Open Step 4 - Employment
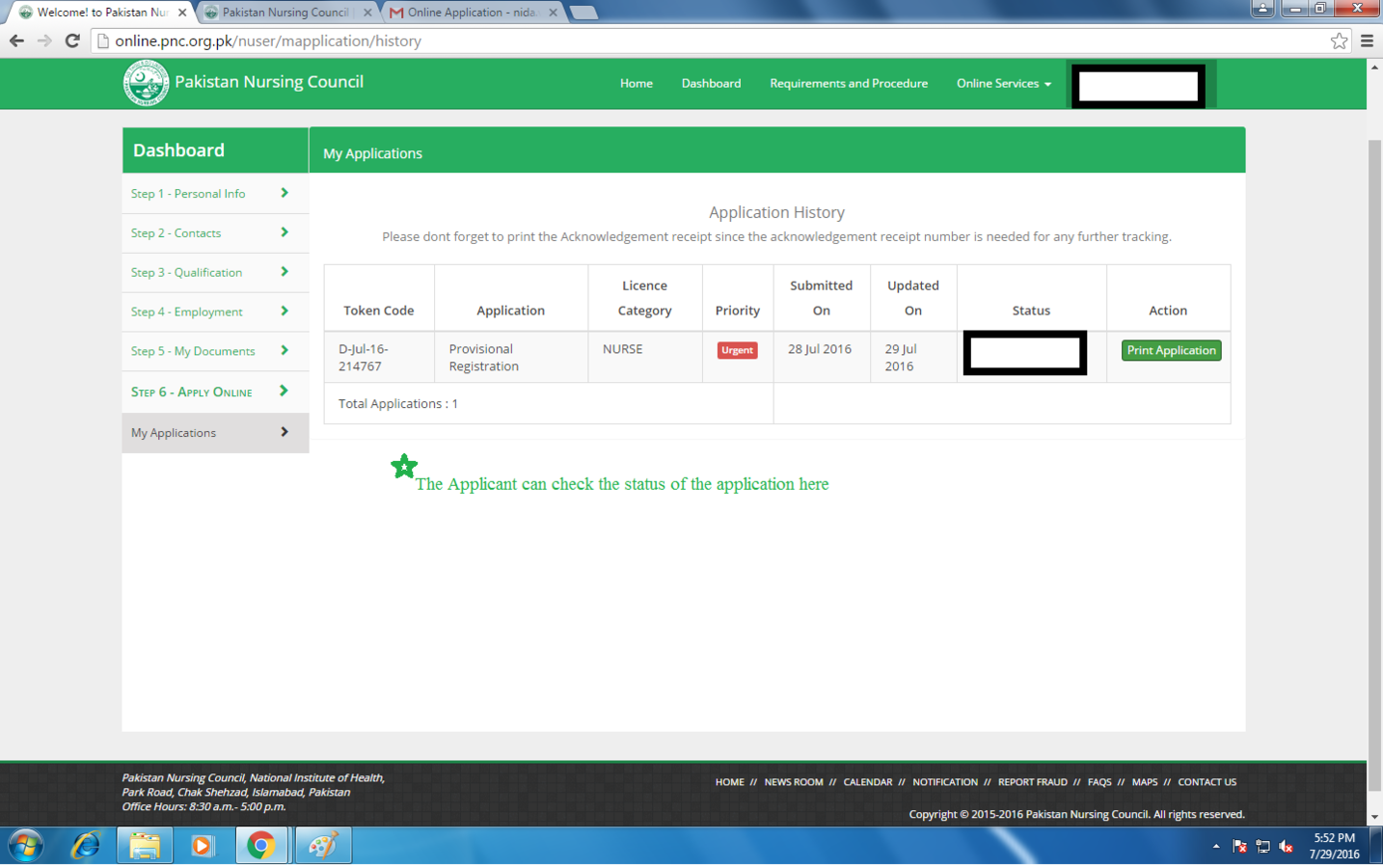This screenshot has width=1383, height=868. click(186, 312)
